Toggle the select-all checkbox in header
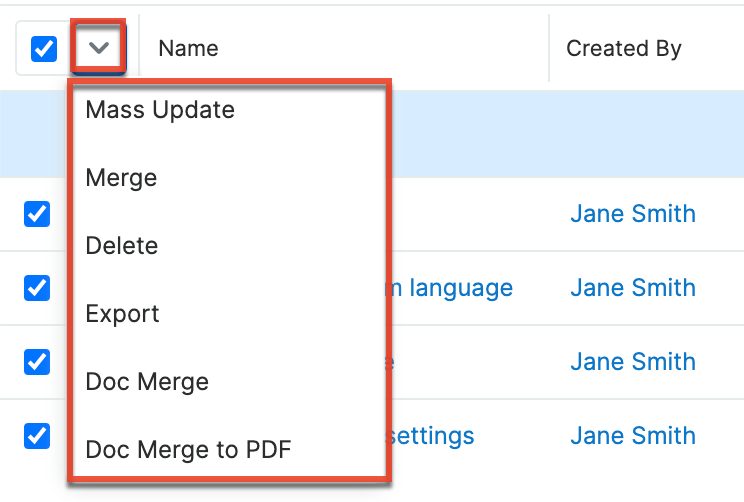Image resolution: width=744 pixels, height=502 pixels. click(44, 48)
